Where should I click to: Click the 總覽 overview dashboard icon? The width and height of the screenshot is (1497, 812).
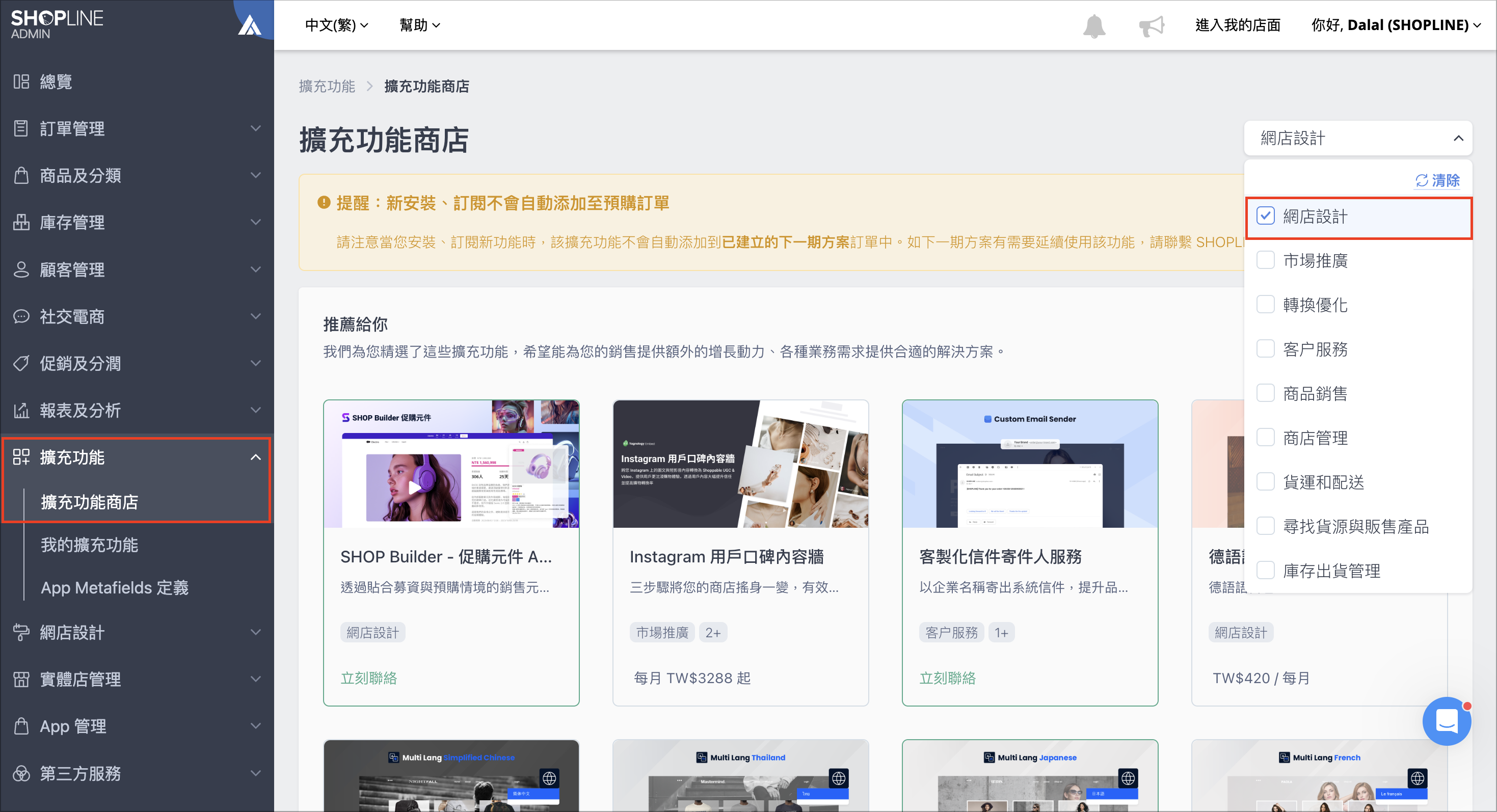pyautogui.click(x=21, y=82)
